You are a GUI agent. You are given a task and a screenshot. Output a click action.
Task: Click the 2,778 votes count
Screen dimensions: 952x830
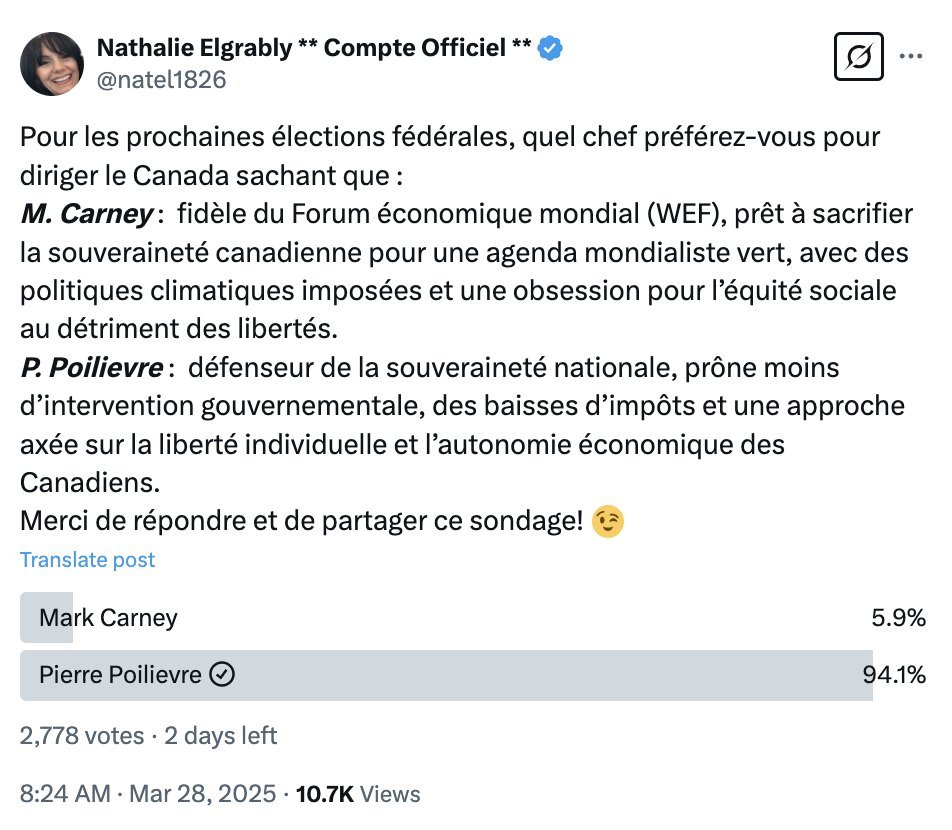click(82, 735)
